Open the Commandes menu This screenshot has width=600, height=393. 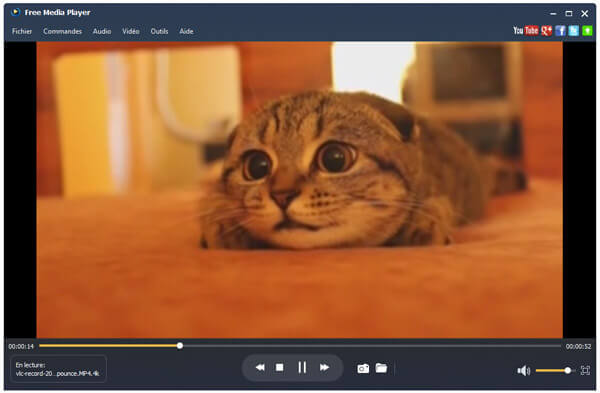pyautogui.click(x=62, y=31)
